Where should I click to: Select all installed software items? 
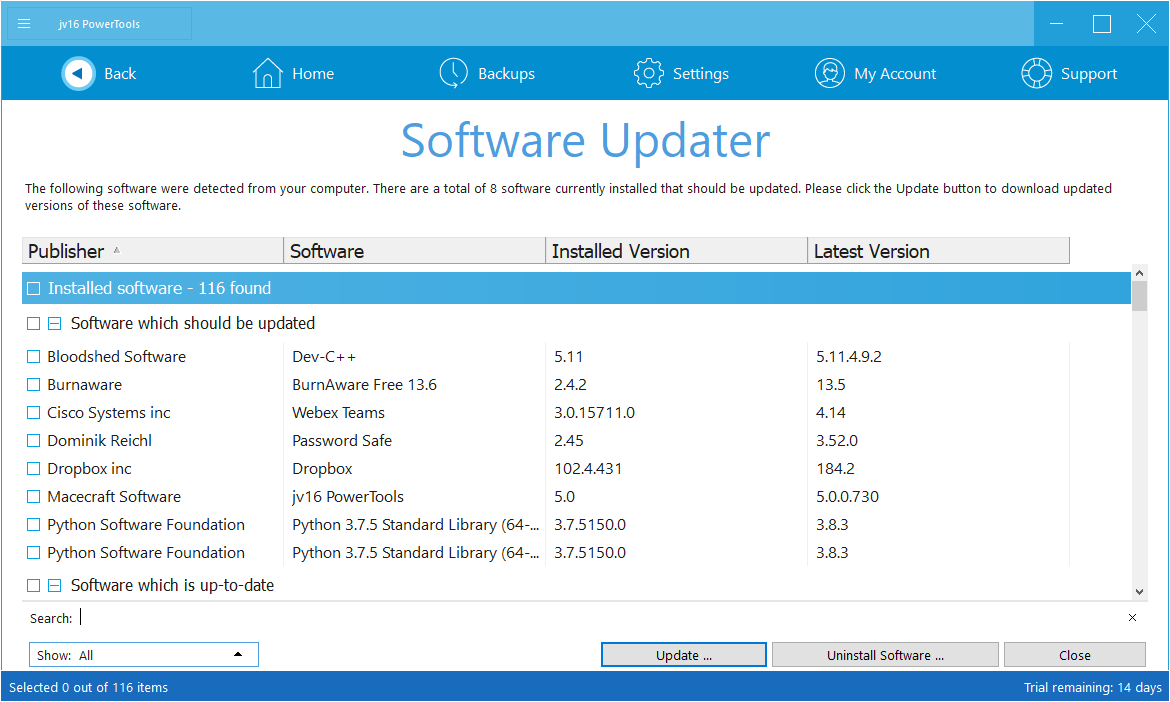click(33, 287)
